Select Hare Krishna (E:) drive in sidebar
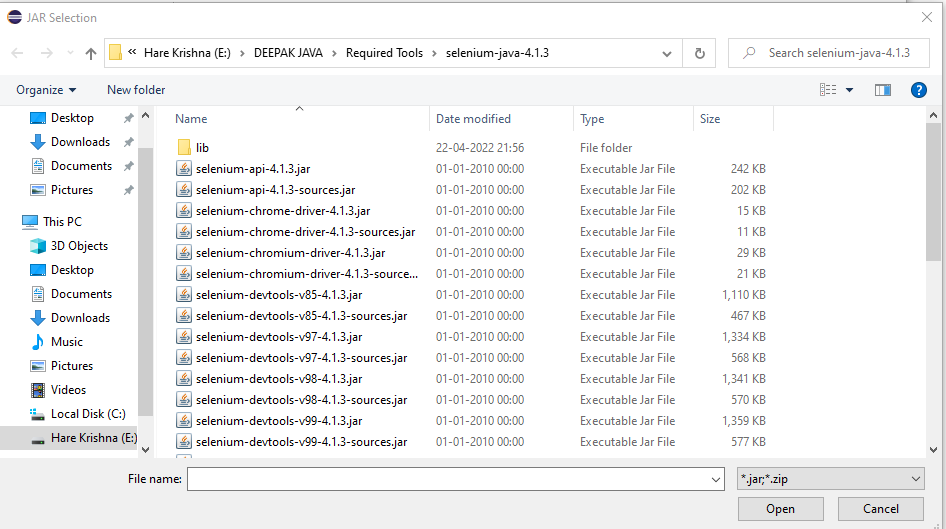This screenshot has height=529, width=946. [94, 438]
